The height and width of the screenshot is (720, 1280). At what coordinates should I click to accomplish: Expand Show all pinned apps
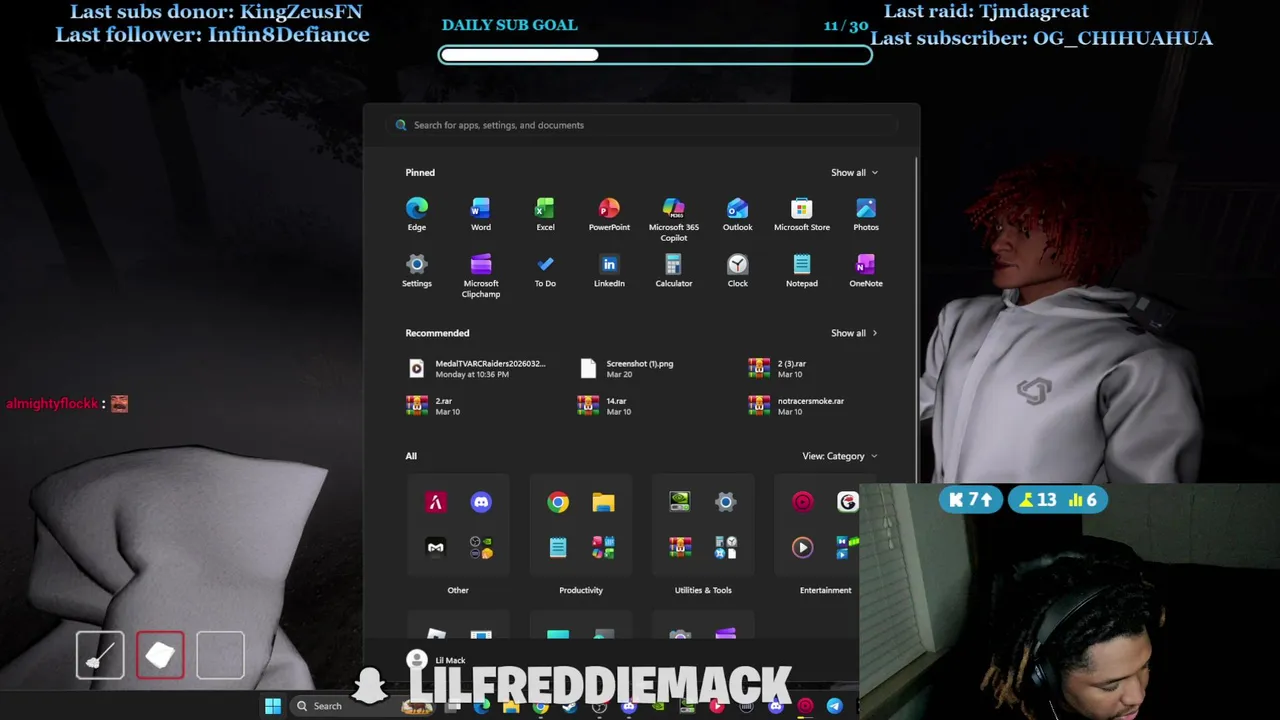(x=854, y=172)
